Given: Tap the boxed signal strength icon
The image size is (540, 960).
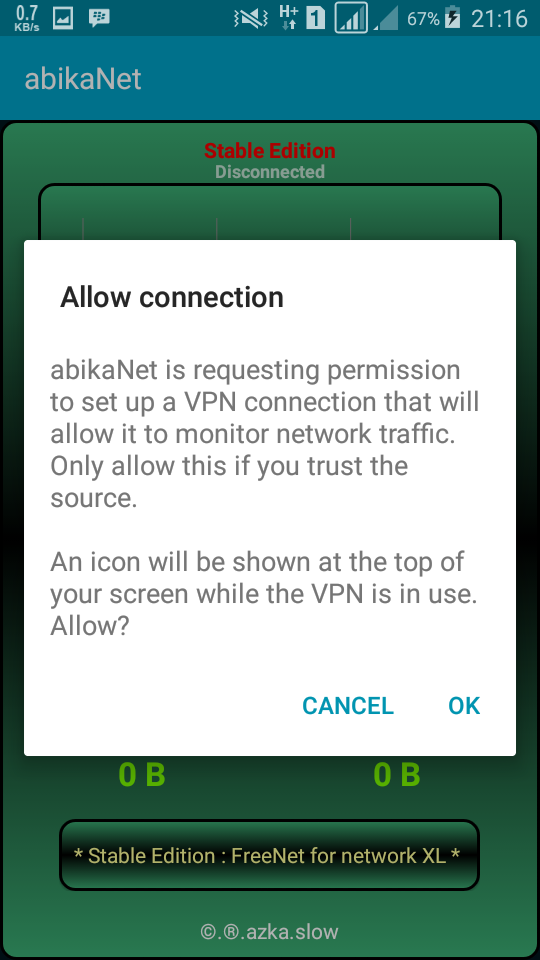Looking at the screenshot, I should tap(351, 18).
